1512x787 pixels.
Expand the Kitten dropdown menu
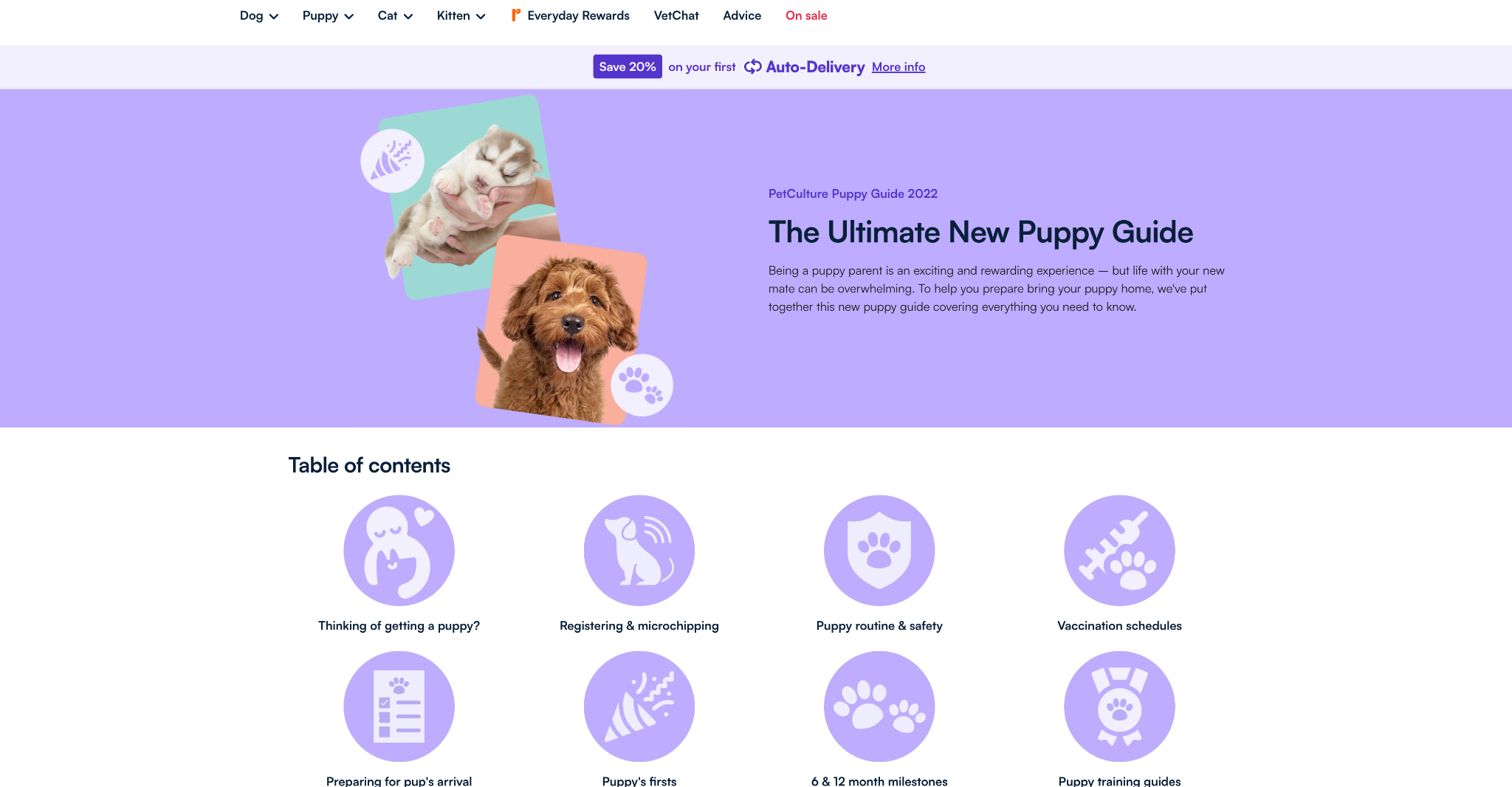click(461, 16)
